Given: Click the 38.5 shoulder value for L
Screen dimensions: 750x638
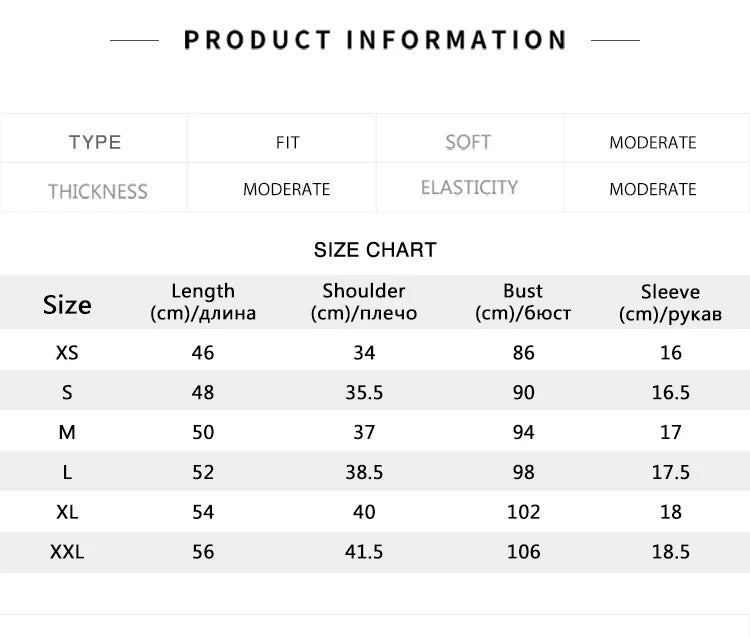Looking at the screenshot, I should click(364, 472).
